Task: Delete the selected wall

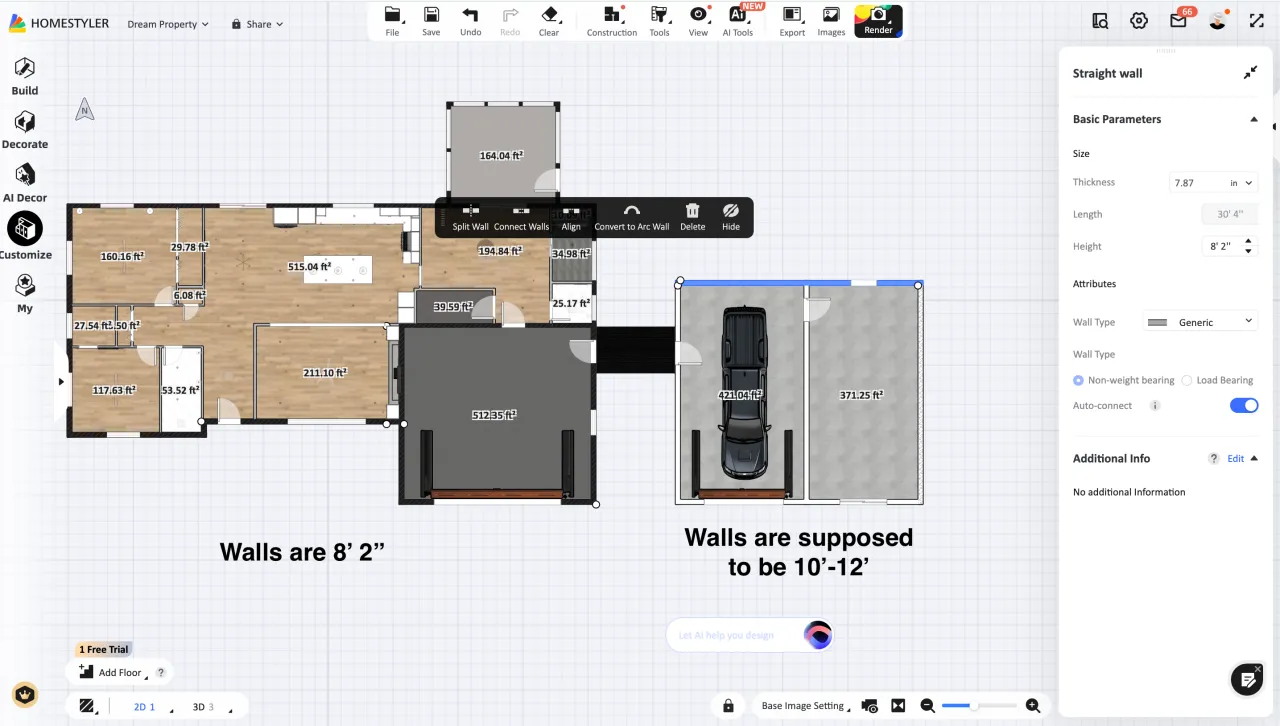Action: (692, 217)
